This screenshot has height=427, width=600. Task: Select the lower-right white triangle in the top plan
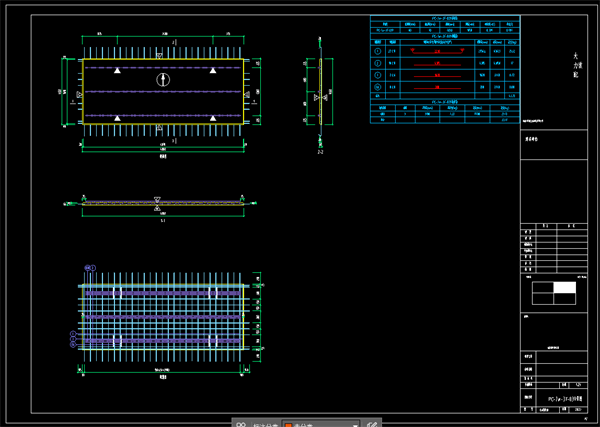213,118
